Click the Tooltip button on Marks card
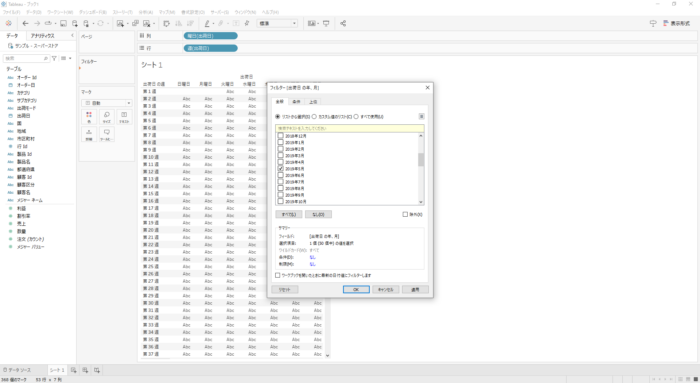Image resolution: width=700 pixels, height=383 pixels. click(x=107, y=134)
